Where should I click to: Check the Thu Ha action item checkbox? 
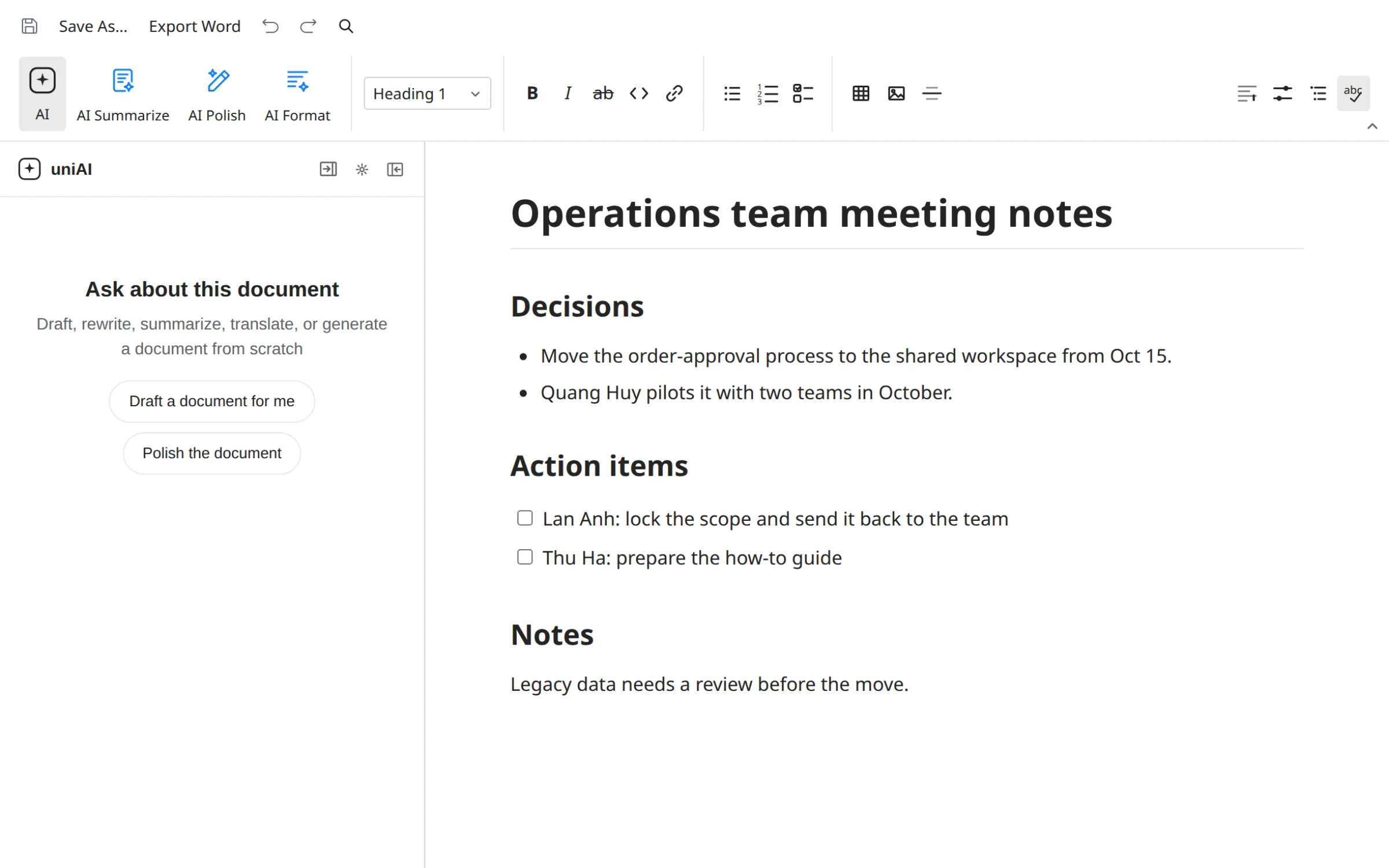pos(525,557)
